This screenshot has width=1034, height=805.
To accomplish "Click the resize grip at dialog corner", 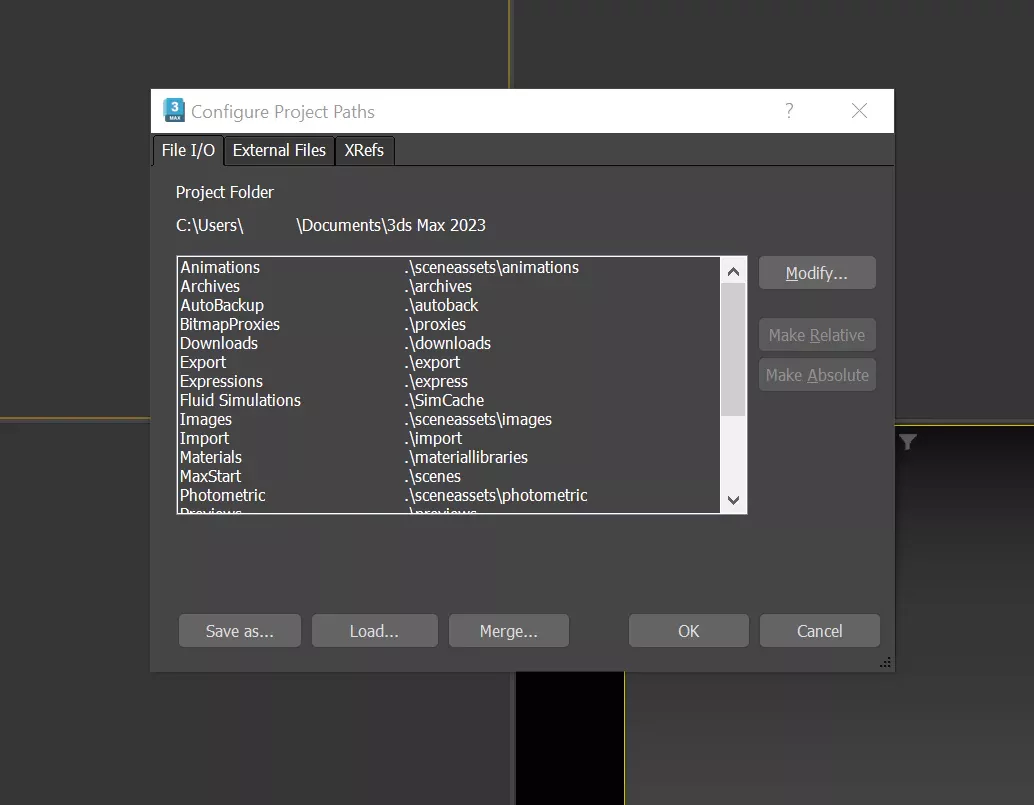I will click(884, 661).
